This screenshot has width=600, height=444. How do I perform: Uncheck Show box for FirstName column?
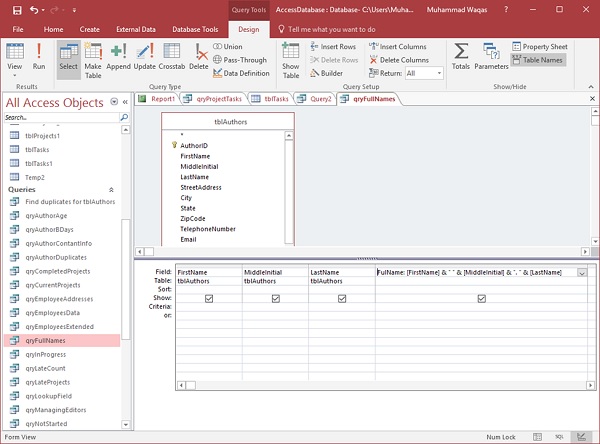tap(208, 299)
